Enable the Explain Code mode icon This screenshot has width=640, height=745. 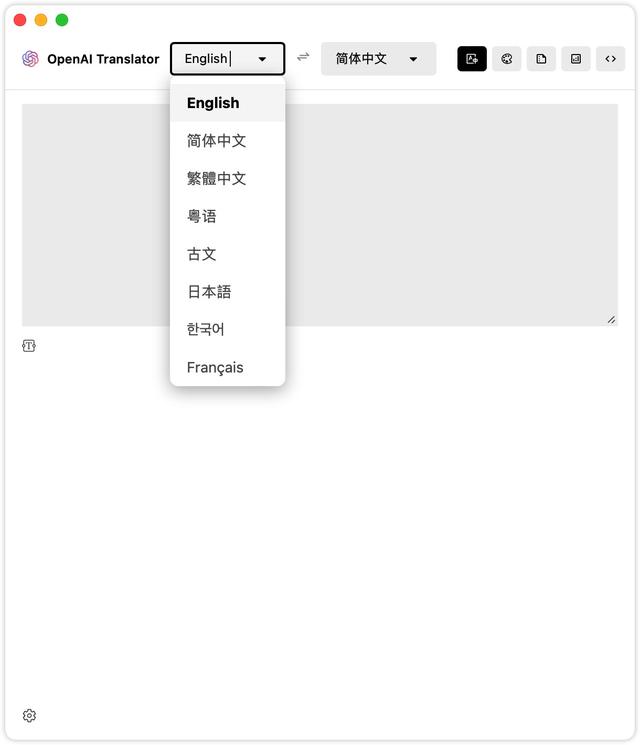610,59
